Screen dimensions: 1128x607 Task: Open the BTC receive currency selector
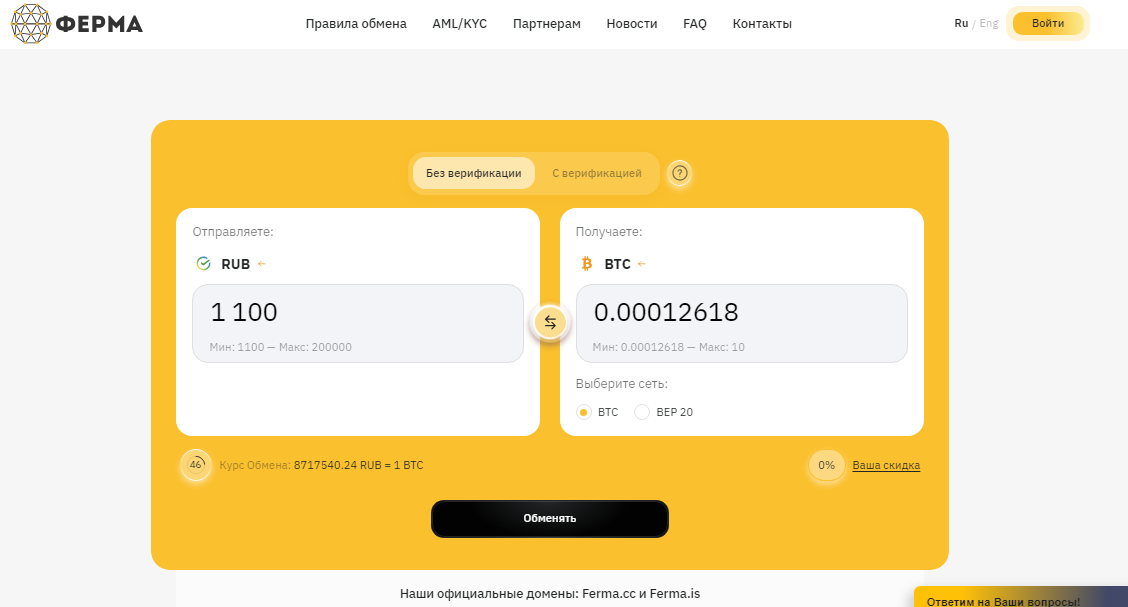point(613,264)
